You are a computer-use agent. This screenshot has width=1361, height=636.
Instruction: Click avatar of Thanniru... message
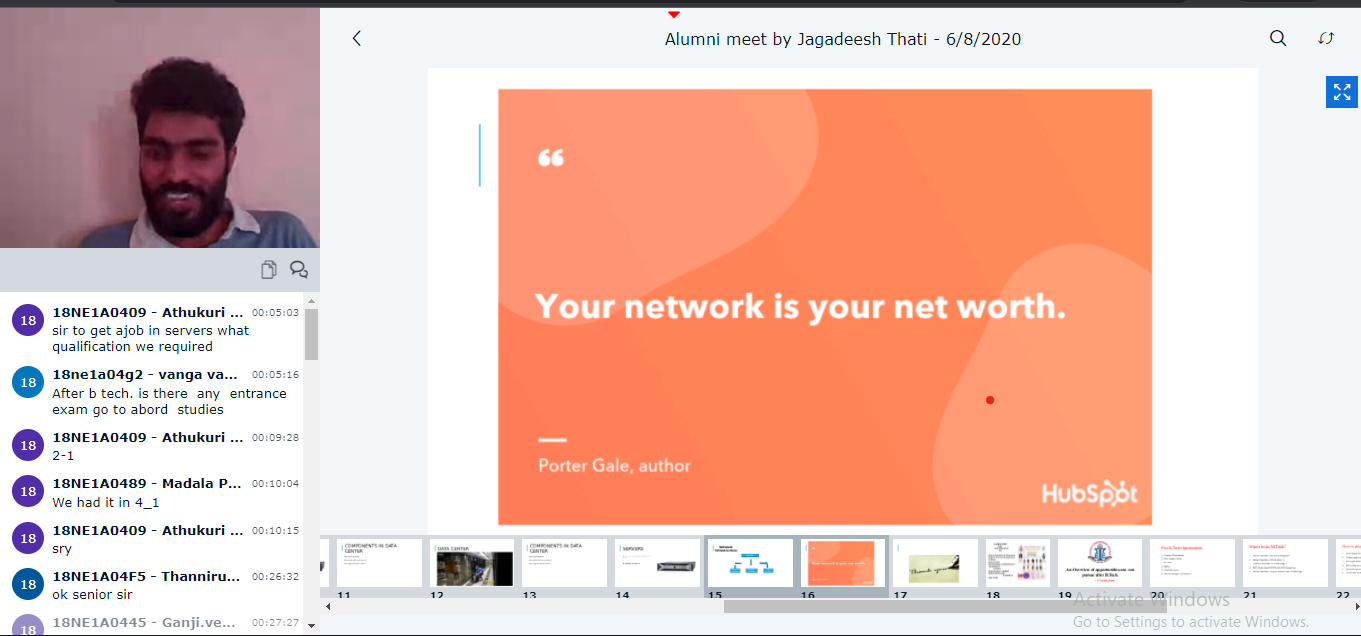[x=28, y=584]
